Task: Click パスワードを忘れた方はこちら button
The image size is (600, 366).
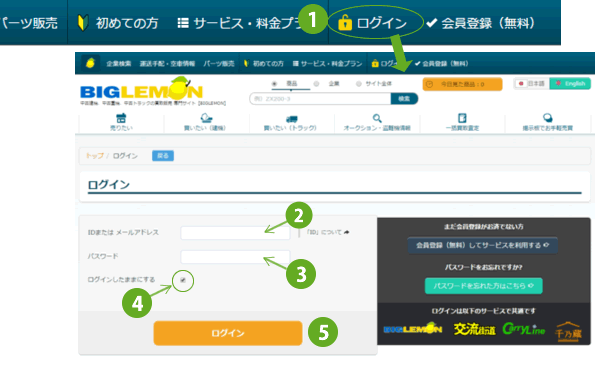Action: point(483,286)
